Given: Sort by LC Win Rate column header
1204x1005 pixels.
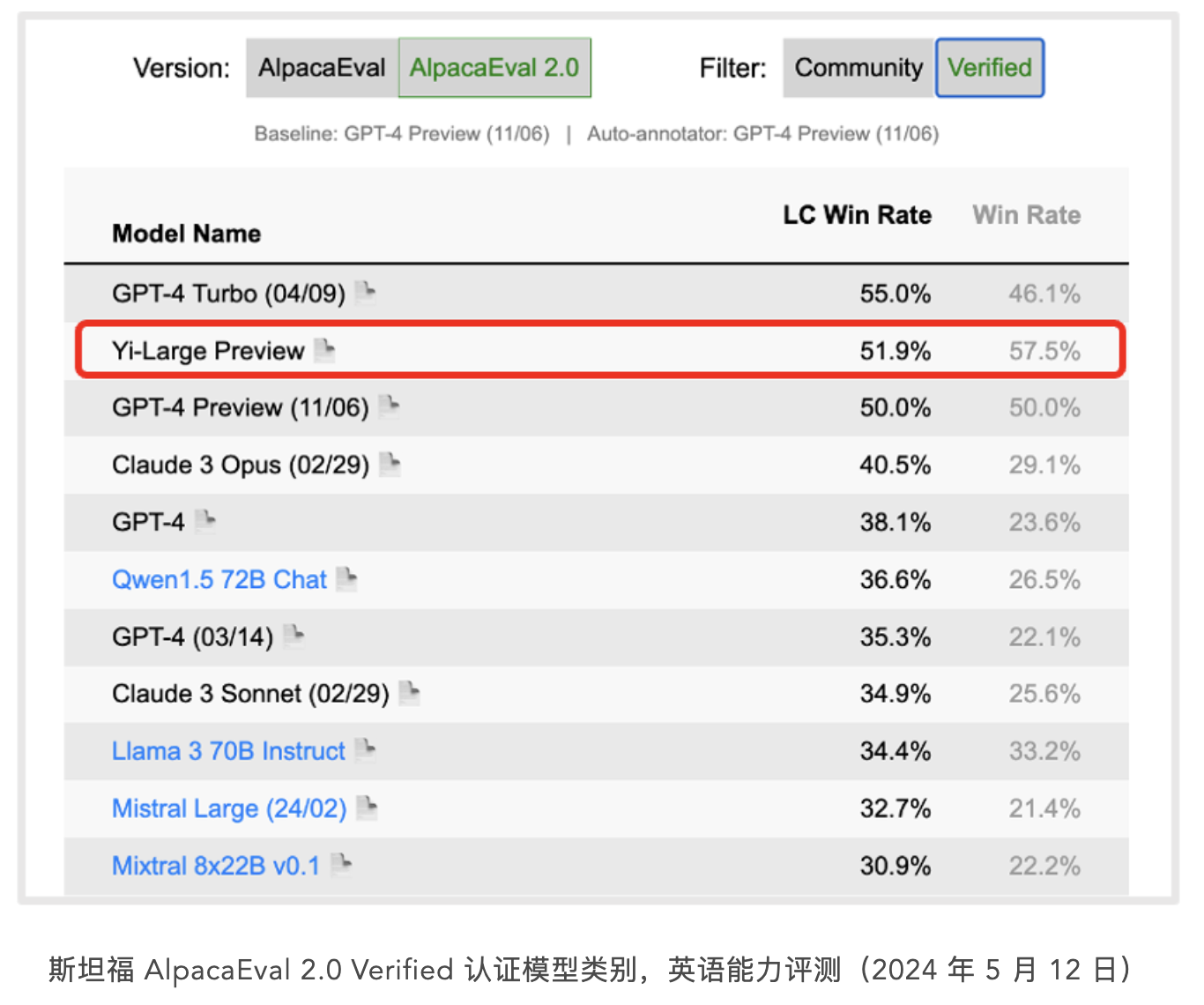Looking at the screenshot, I should point(858,215).
